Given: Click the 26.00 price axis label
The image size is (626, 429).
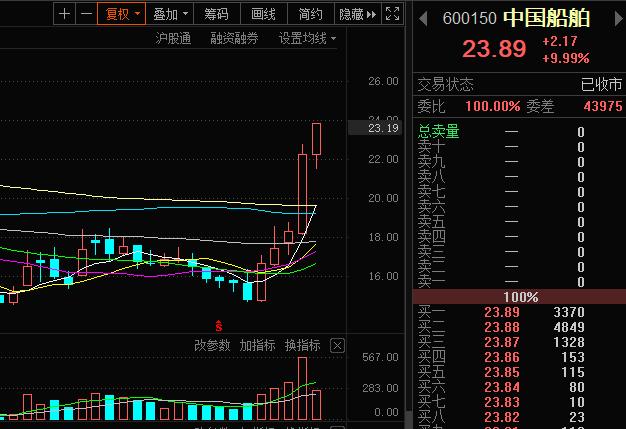Looking at the screenshot, I should coord(383,81).
